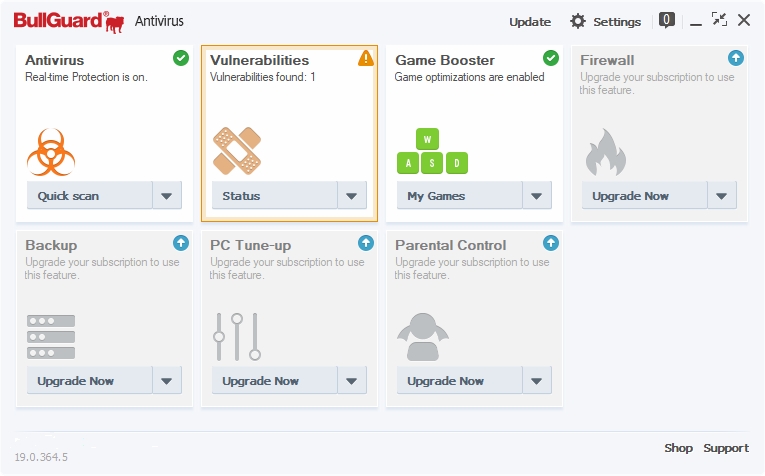The height and width of the screenshot is (476, 765).
Task: Click the server stack Backup icon
Action: pos(51,337)
